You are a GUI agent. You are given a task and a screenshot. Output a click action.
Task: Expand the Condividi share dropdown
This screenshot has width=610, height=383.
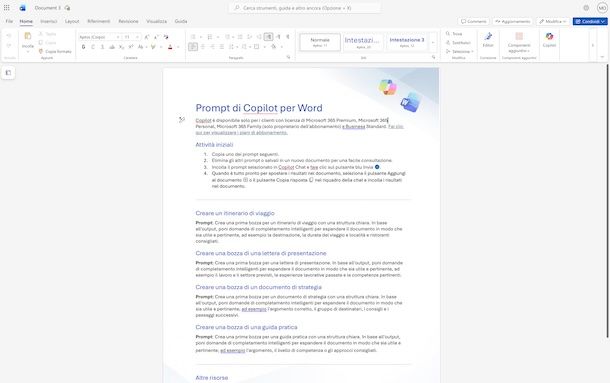point(603,21)
